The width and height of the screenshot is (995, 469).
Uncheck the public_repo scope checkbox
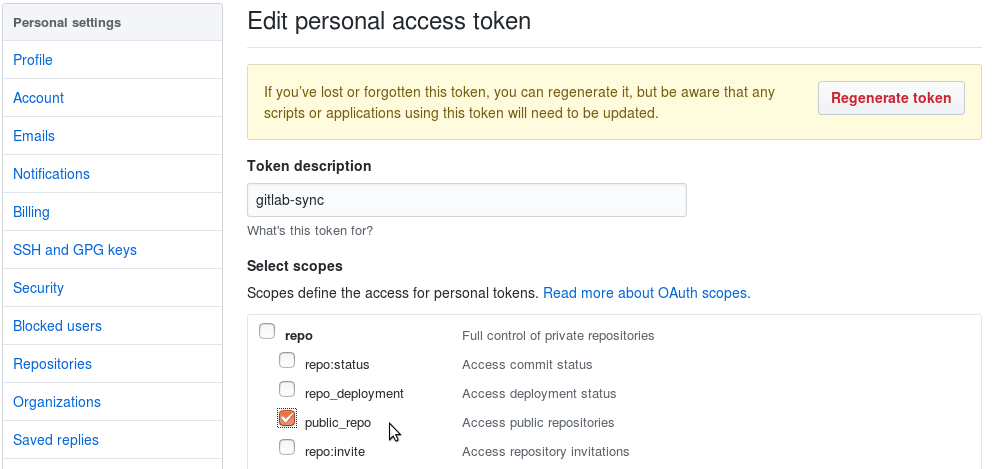[x=287, y=418]
